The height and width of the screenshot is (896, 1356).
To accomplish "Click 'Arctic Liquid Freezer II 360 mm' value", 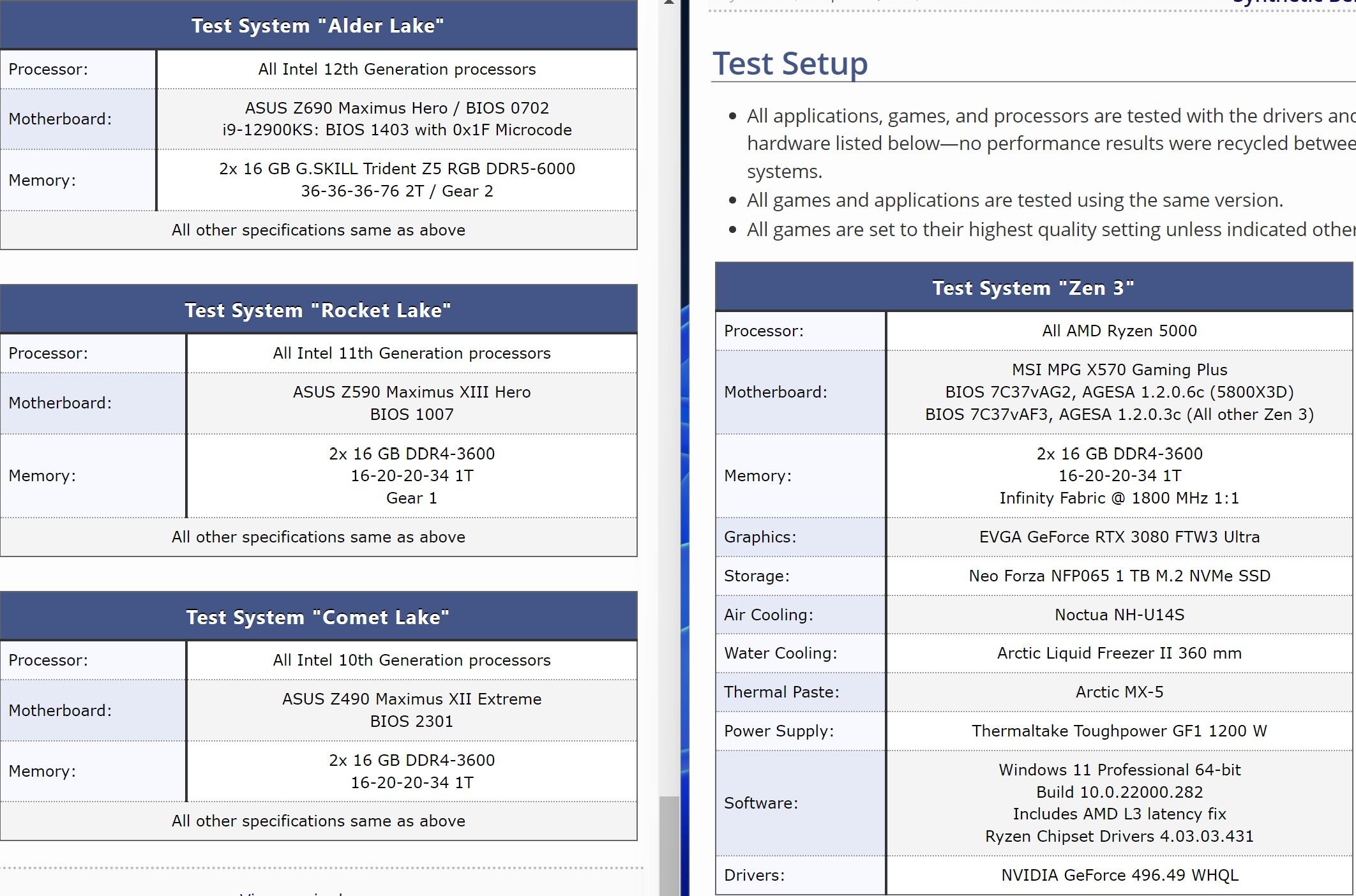I will [1120, 653].
